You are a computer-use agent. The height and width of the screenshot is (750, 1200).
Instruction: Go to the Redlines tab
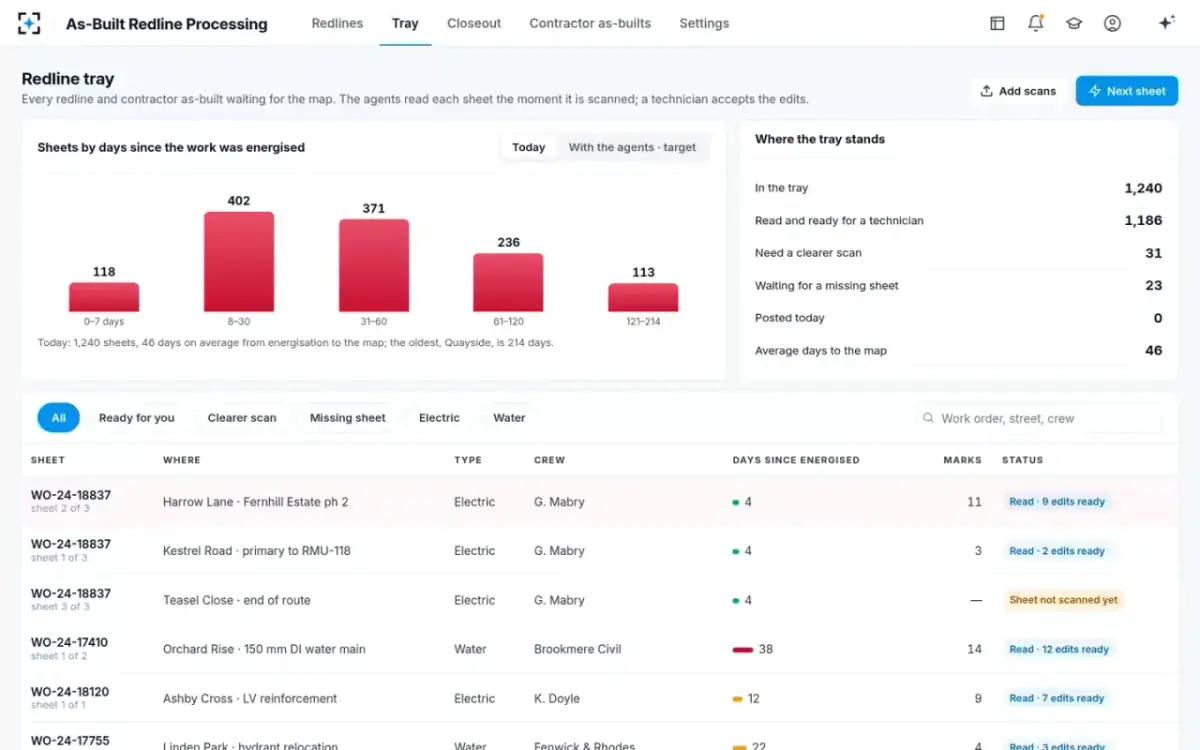coord(337,23)
